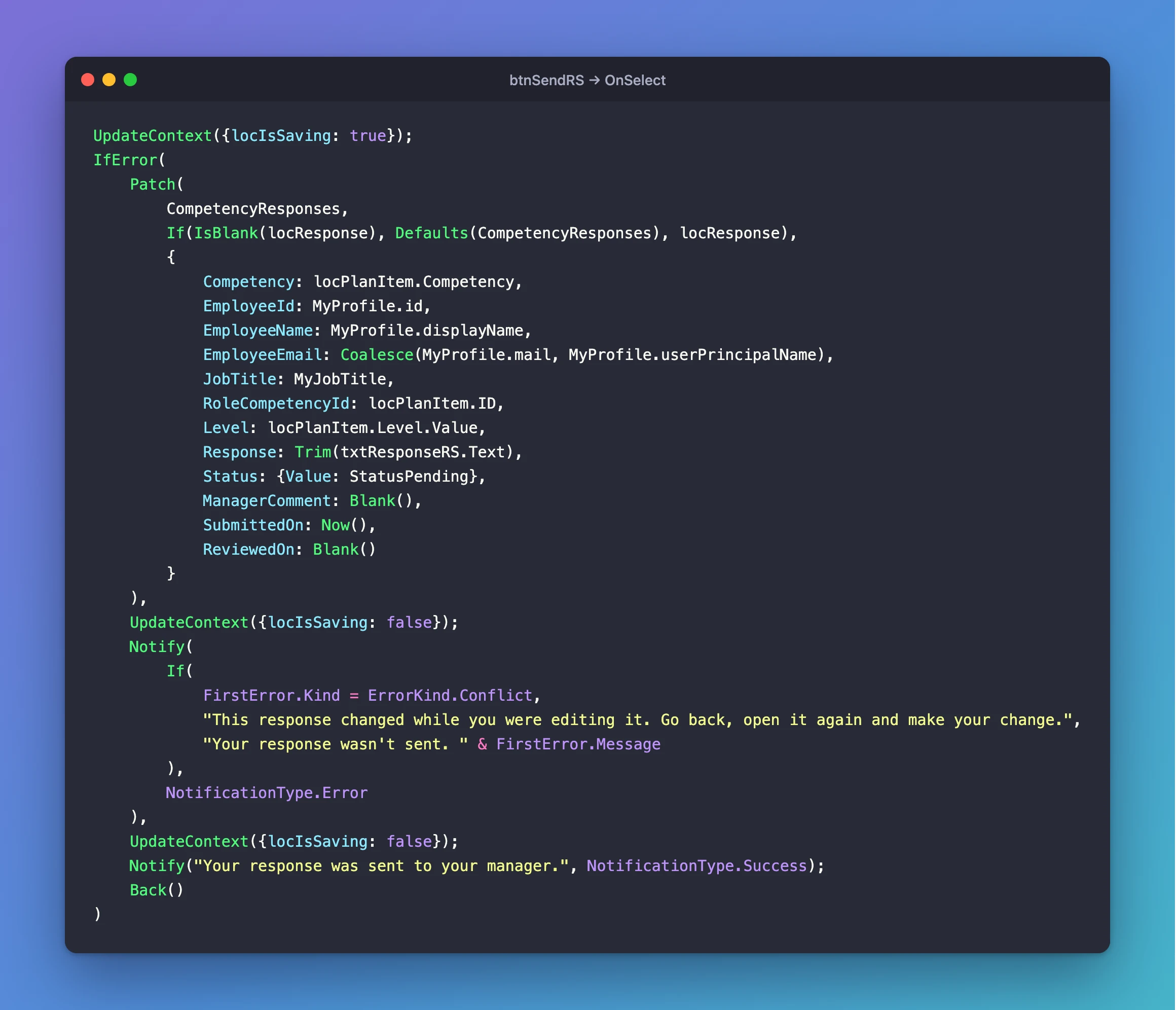Click the line 'CompetencyResponses,'
This screenshot has width=1176, height=1010.
point(257,209)
